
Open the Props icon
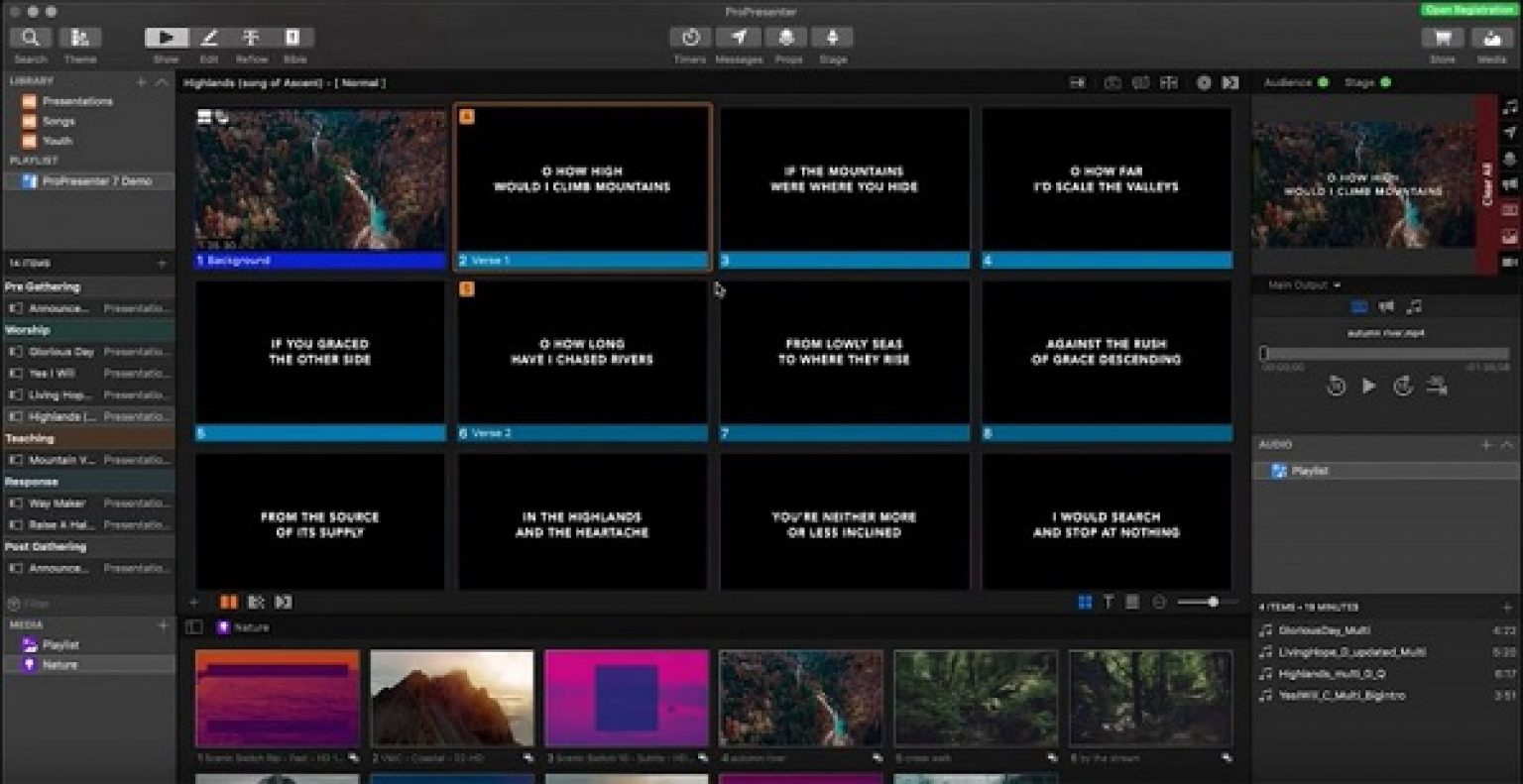pos(787,38)
